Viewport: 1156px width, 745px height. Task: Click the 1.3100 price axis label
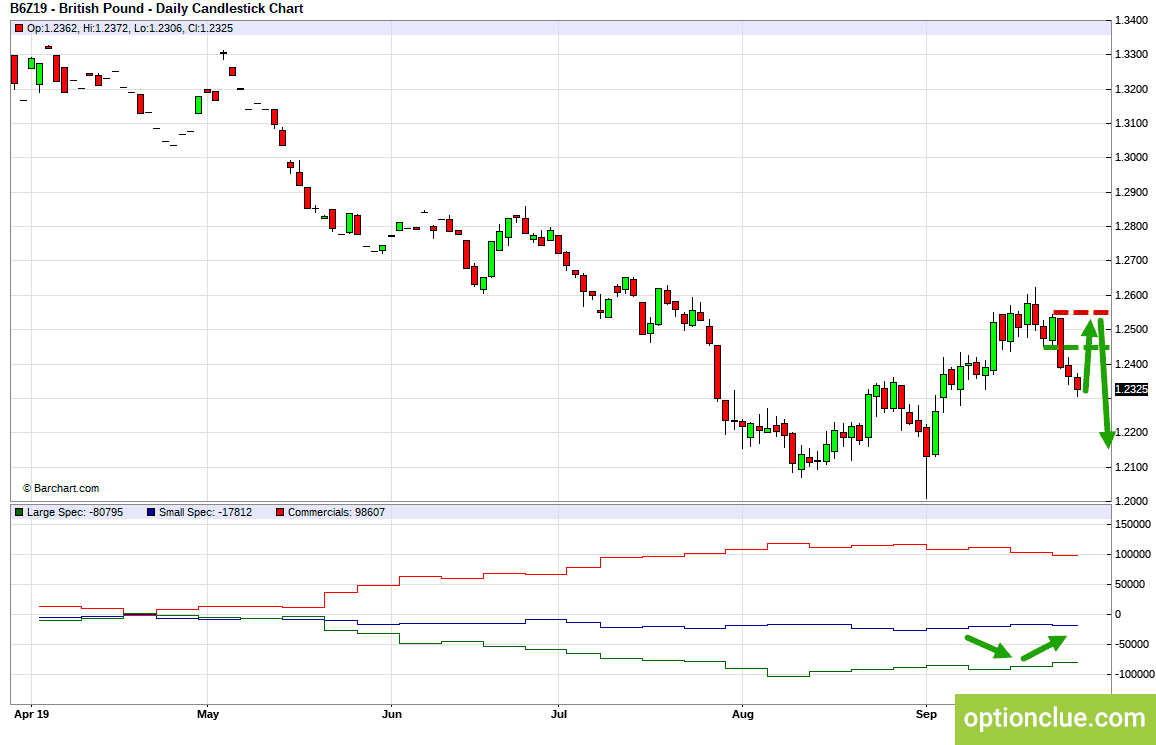[x=1131, y=123]
